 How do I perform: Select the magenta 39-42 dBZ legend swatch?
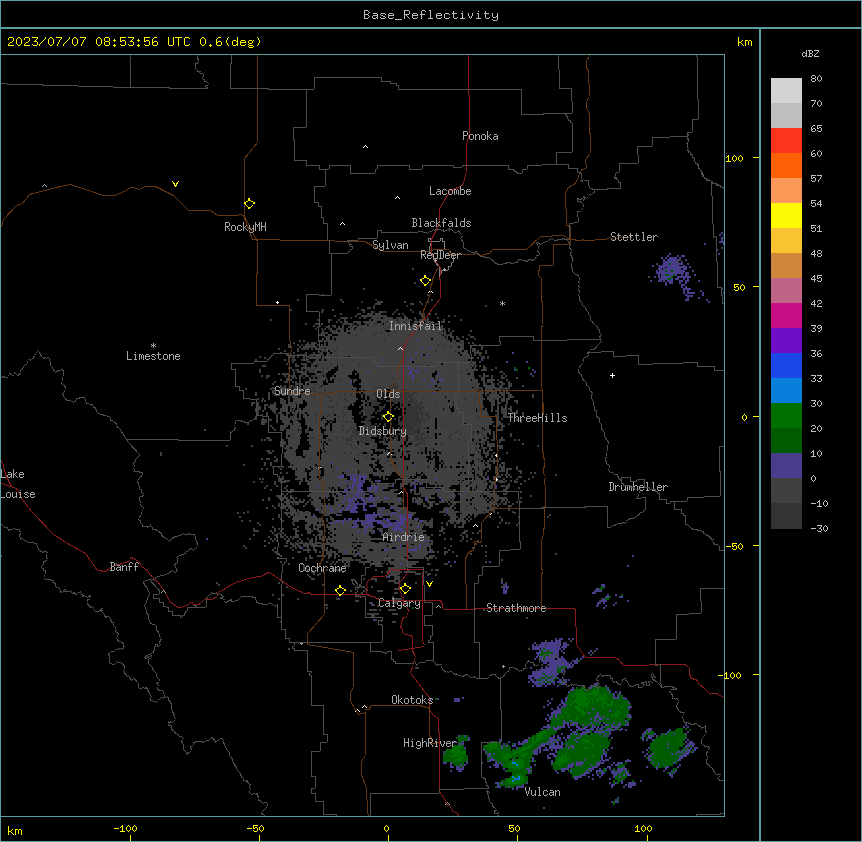pyautogui.click(x=786, y=315)
